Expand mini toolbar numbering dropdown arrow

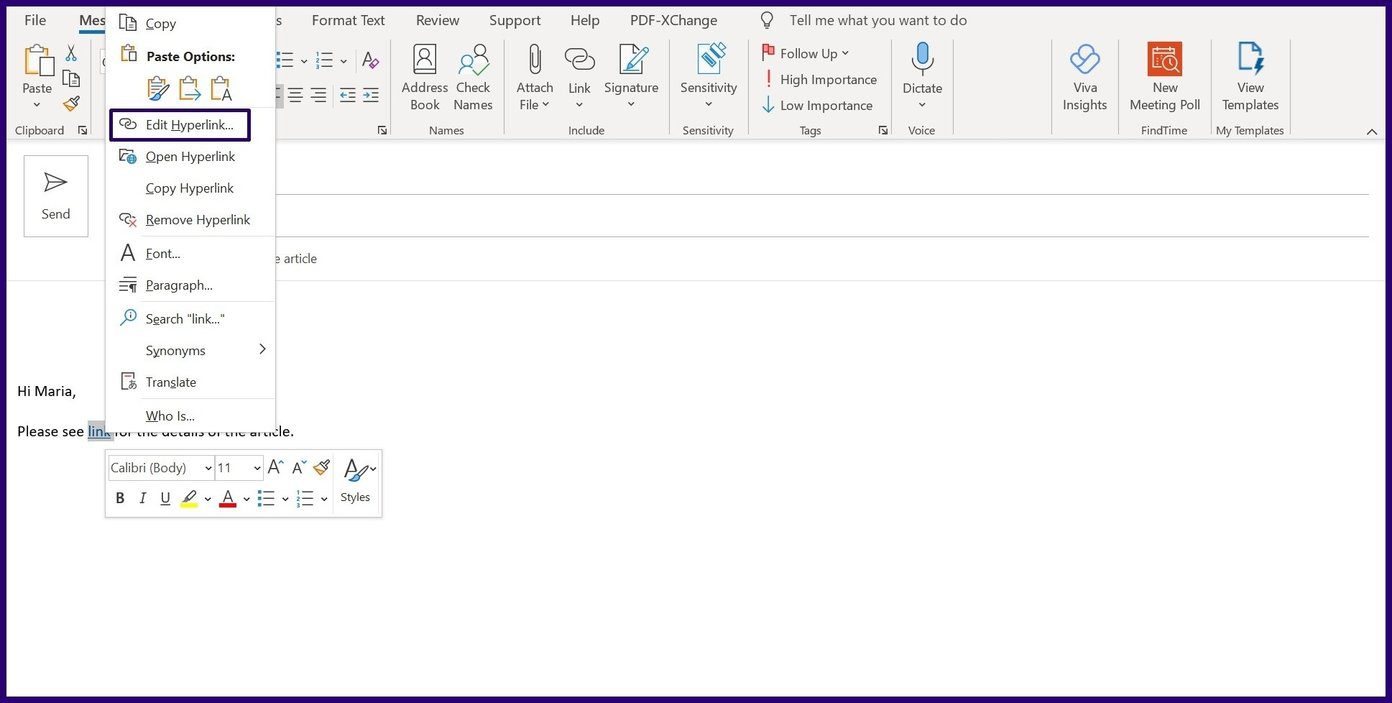pos(324,499)
